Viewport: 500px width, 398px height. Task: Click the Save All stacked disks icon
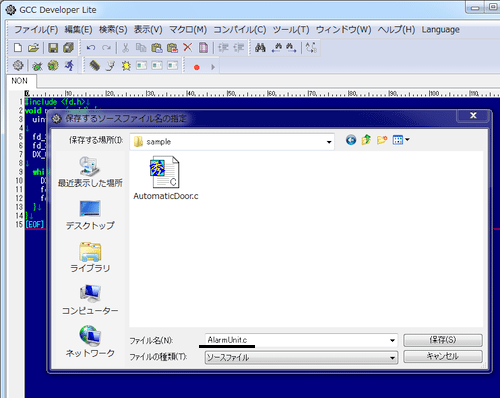(x=68, y=48)
